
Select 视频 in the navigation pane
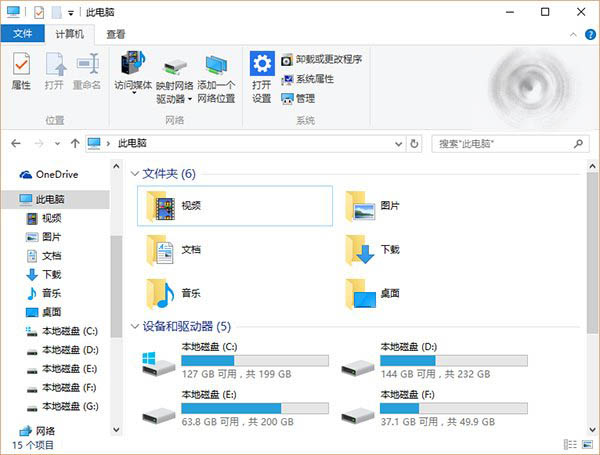point(44,218)
